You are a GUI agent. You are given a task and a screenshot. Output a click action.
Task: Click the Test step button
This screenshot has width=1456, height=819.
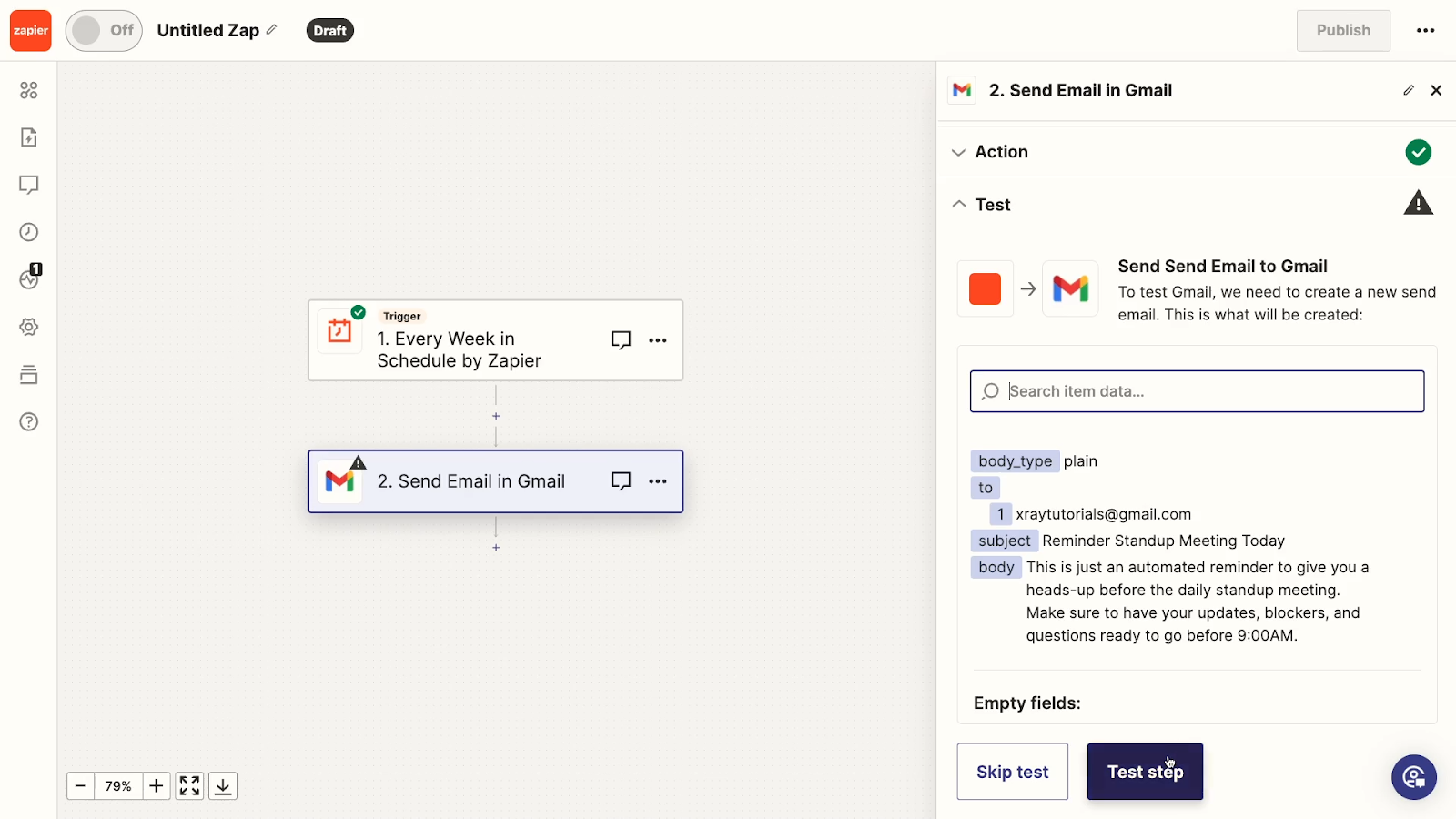coord(1145,772)
